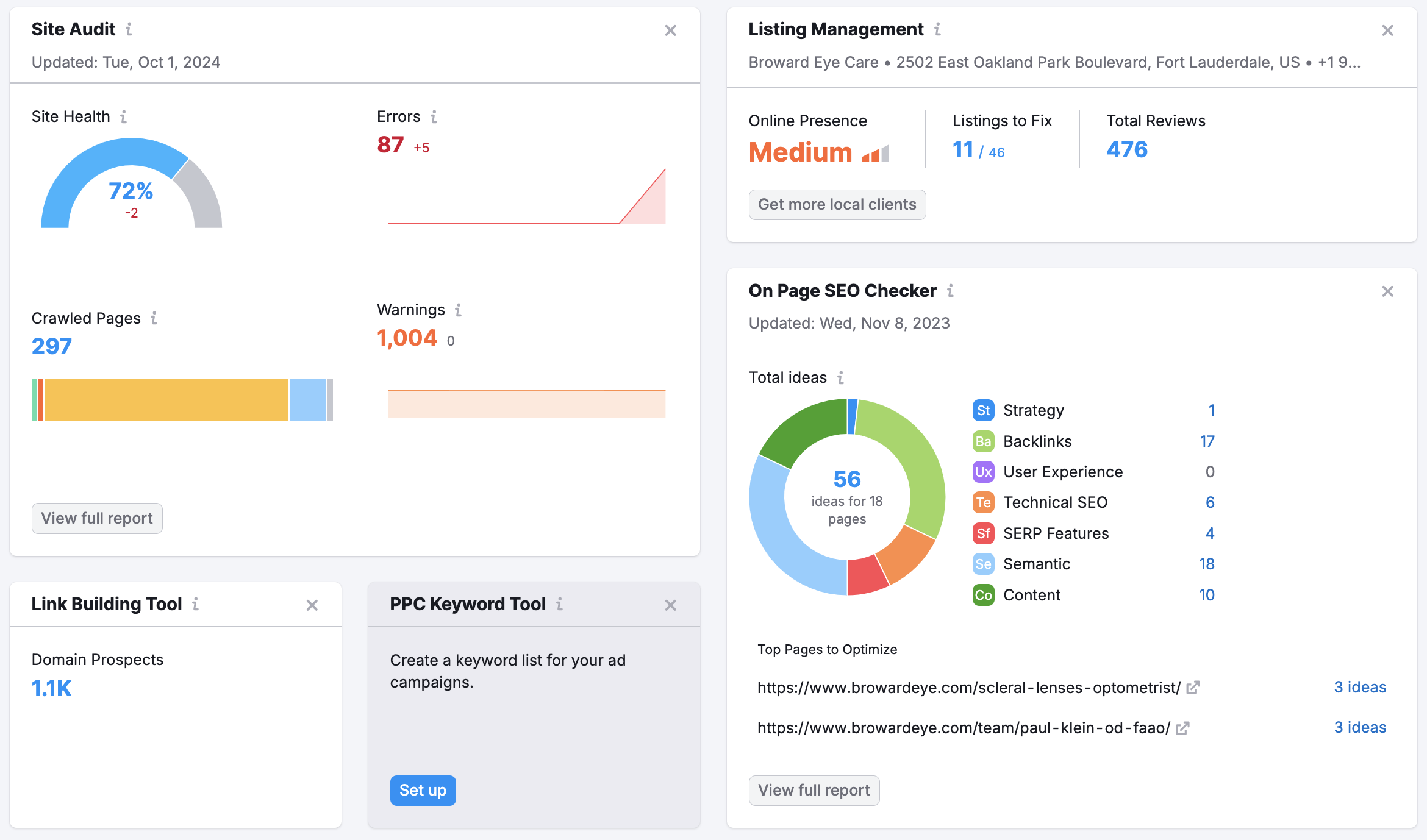Viewport: 1427px width, 840px height.
Task: Click the Warnings info icon
Action: (459, 309)
